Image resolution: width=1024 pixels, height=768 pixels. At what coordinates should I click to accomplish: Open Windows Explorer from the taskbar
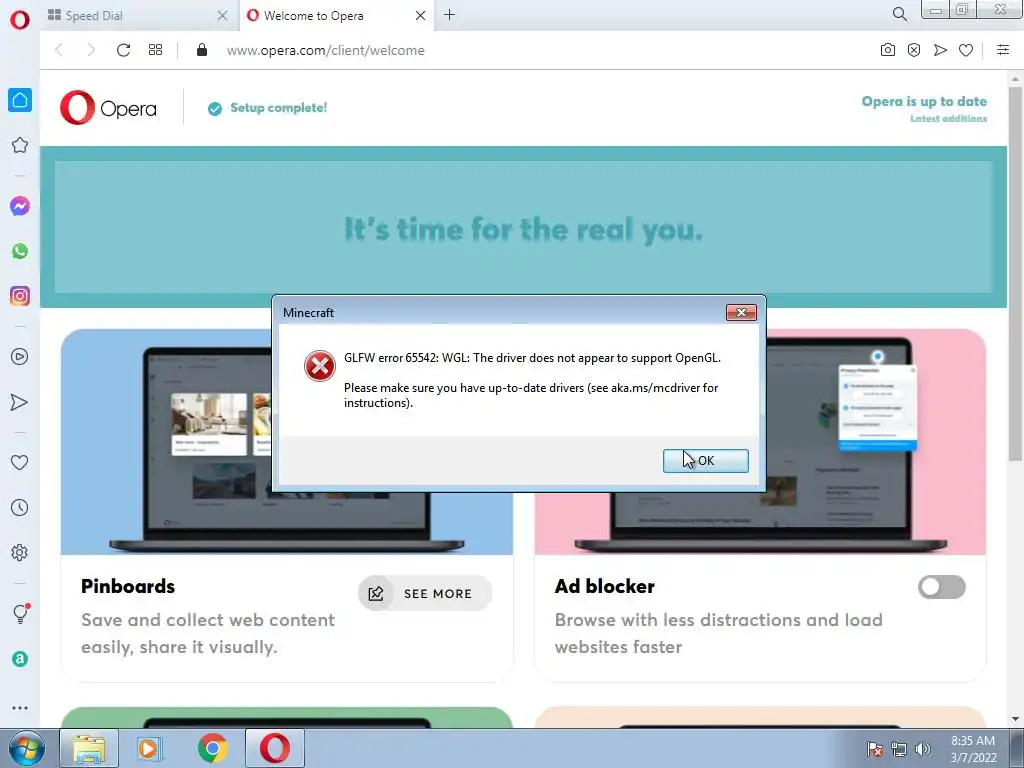89,748
